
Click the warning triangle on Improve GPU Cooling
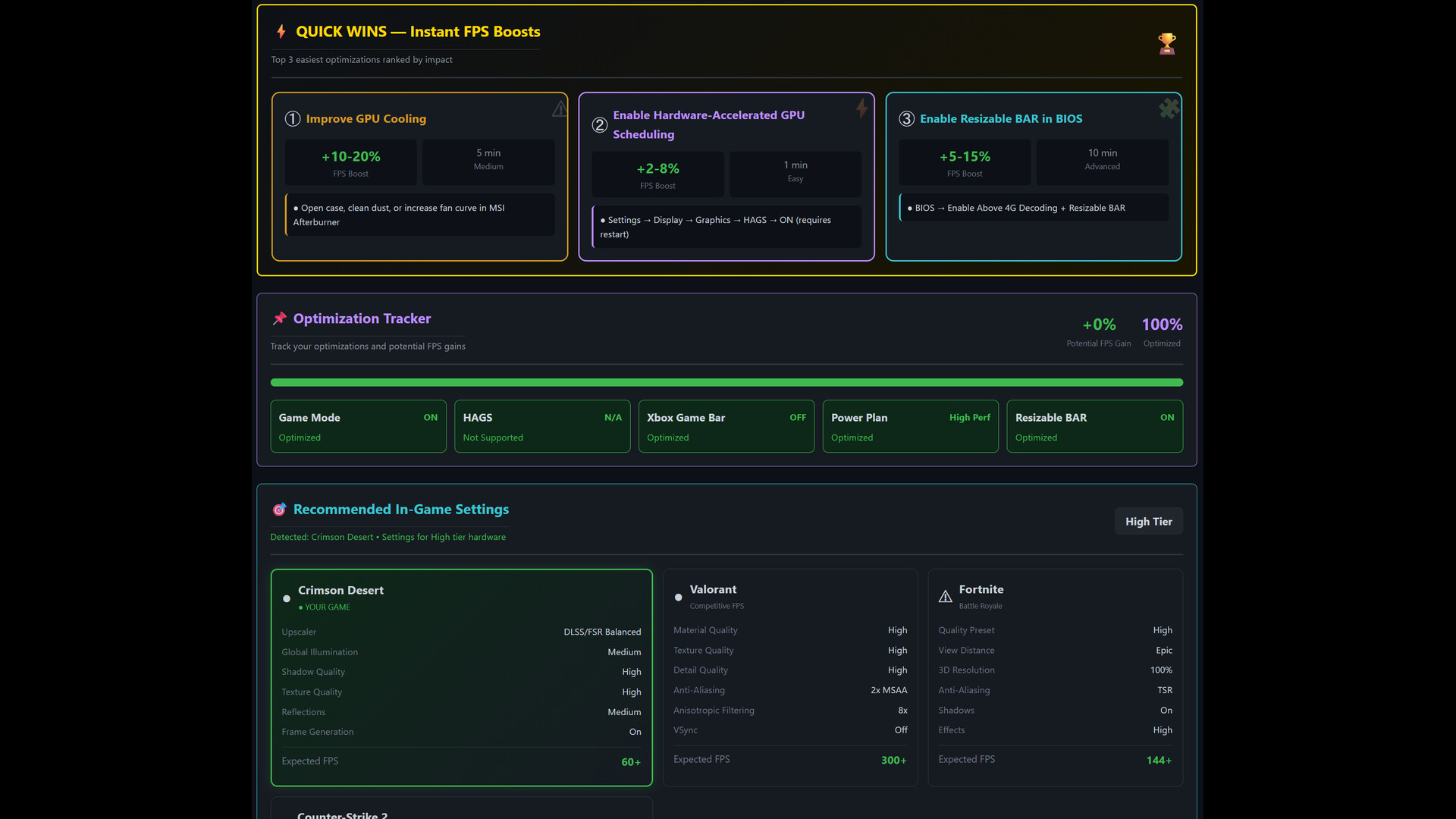(x=560, y=108)
